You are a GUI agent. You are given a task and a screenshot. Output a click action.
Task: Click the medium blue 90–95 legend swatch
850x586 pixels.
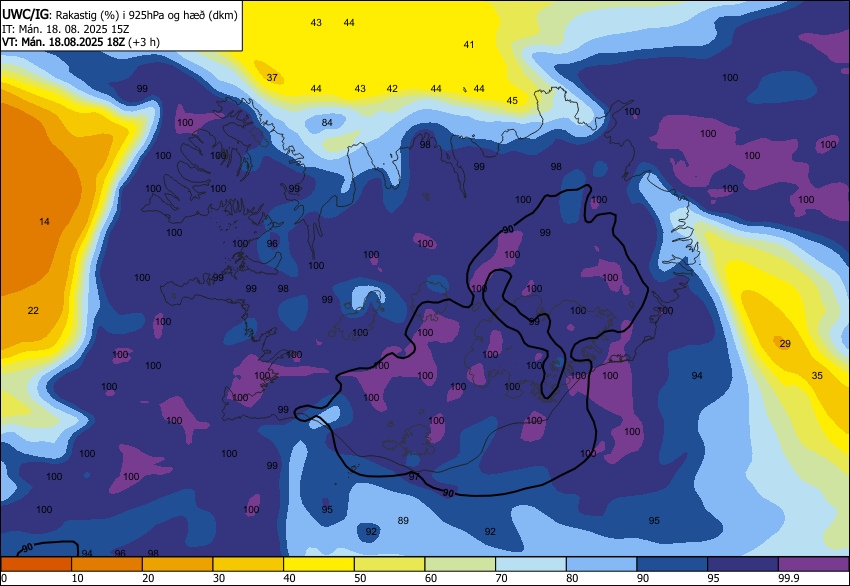[x=672, y=564]
